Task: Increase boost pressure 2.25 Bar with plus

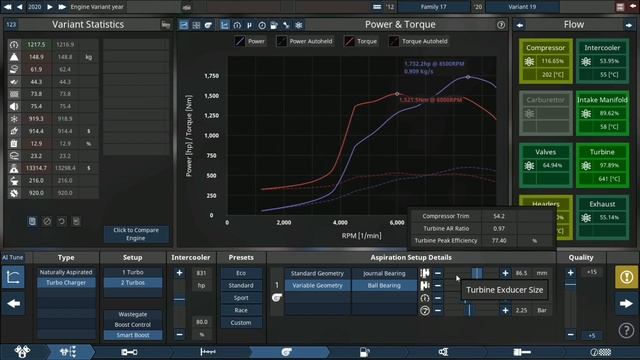Action: tap(505, 310)
